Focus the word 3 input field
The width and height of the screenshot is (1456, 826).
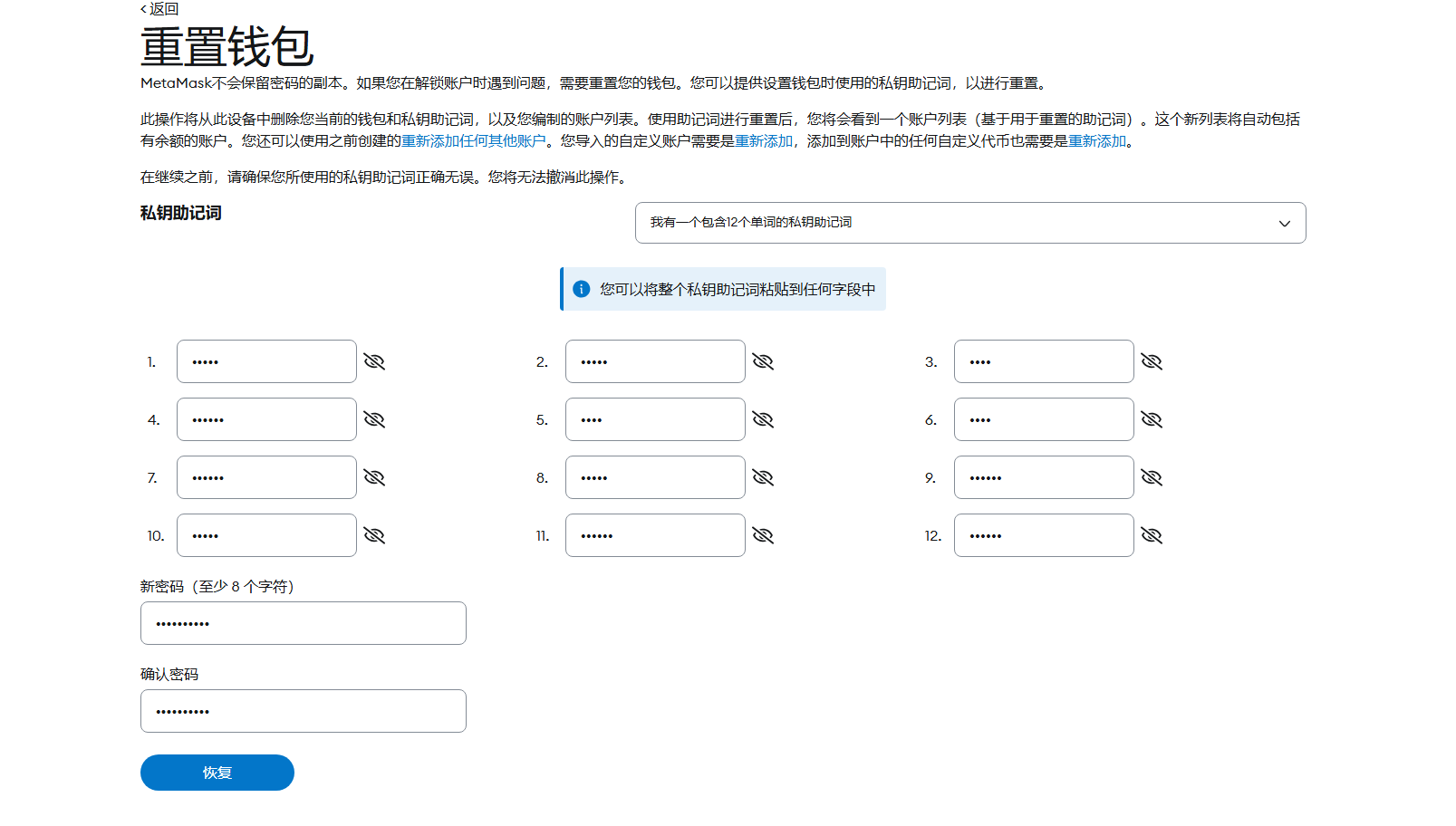click(1044, 361)
